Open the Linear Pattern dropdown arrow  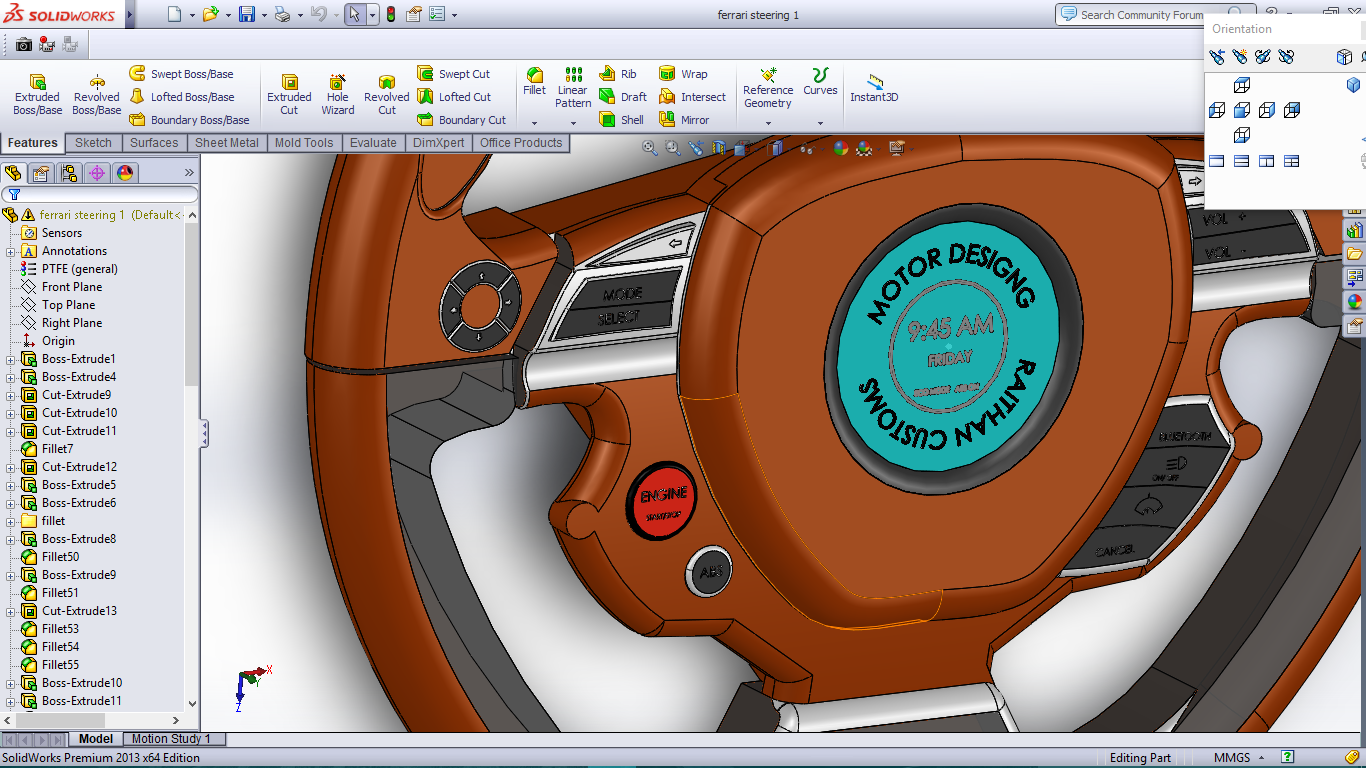pyautogui.click(x=573, y=124)
